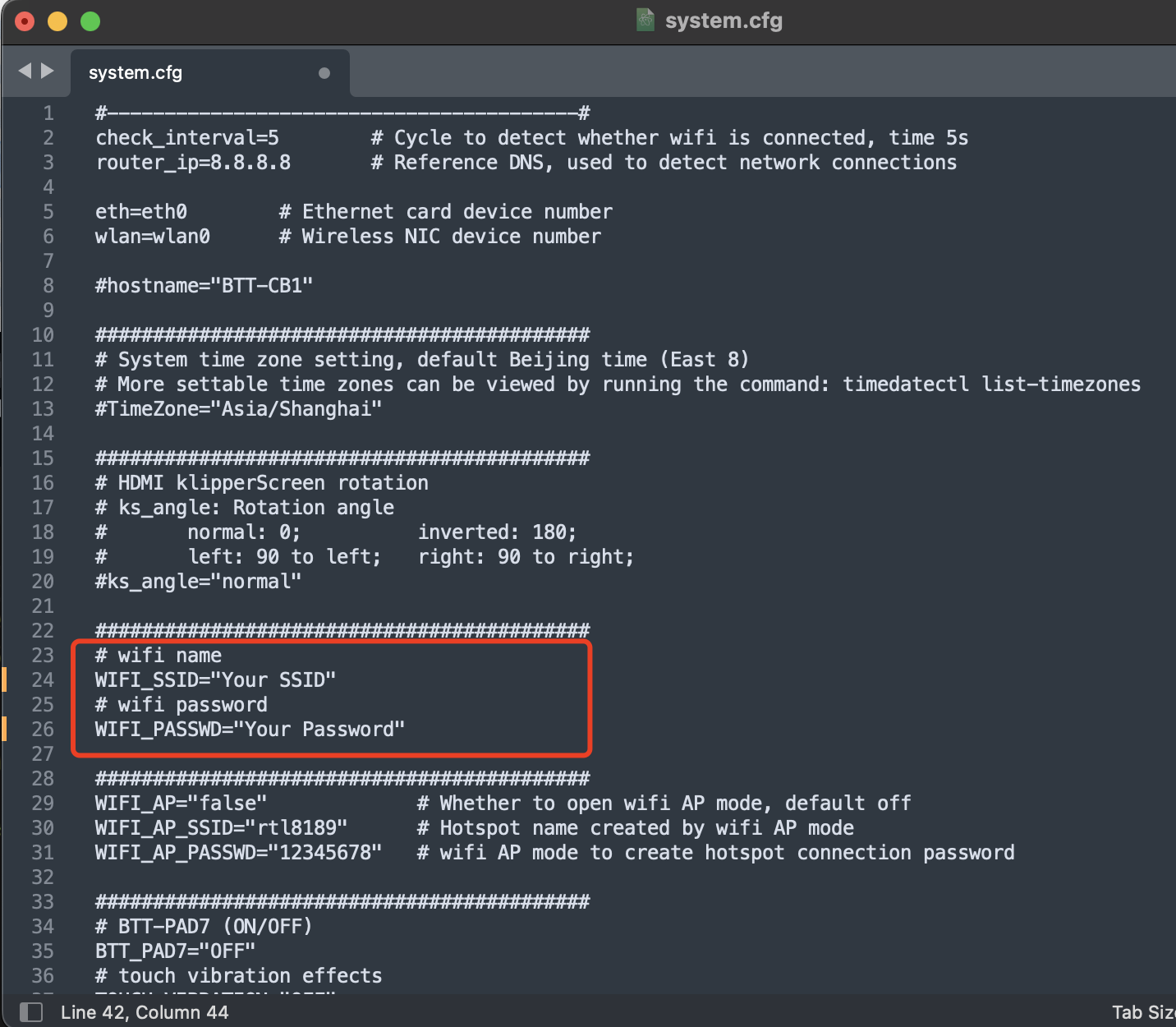Select the system.cfg tab
Screen dimensions: 1176x1027
coord(136,73)
